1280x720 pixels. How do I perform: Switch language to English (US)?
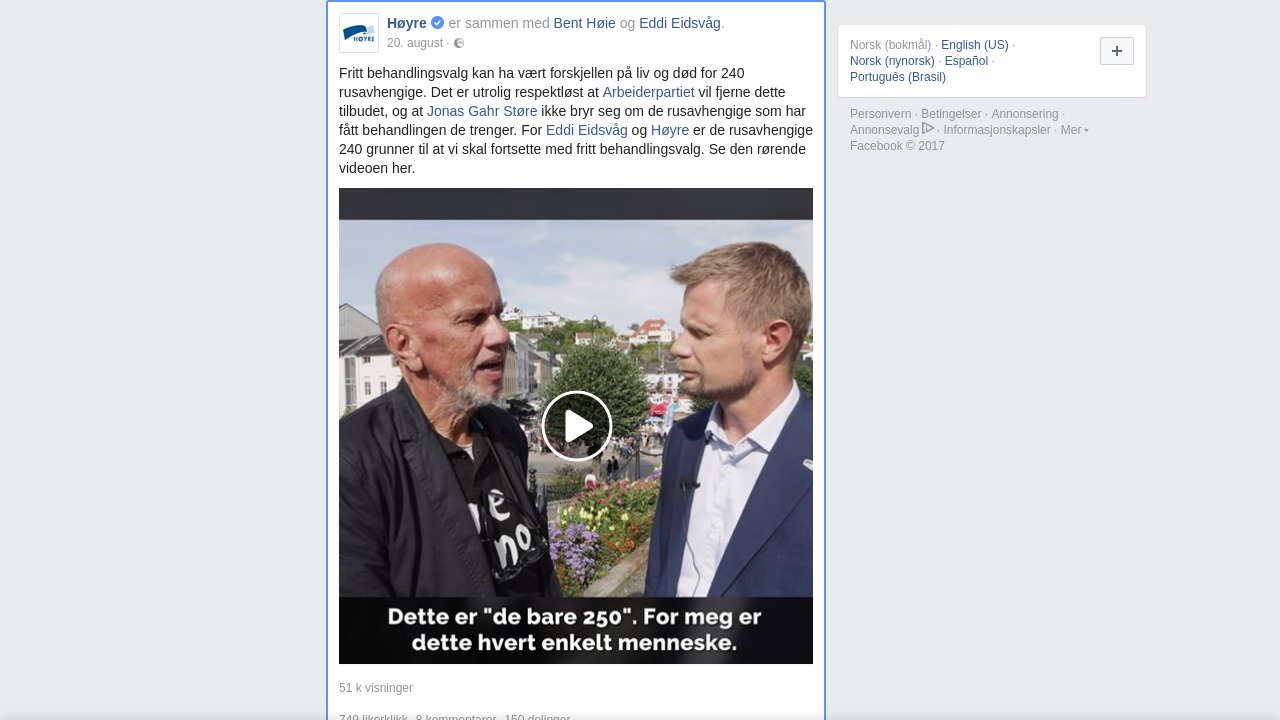point(975,45)
